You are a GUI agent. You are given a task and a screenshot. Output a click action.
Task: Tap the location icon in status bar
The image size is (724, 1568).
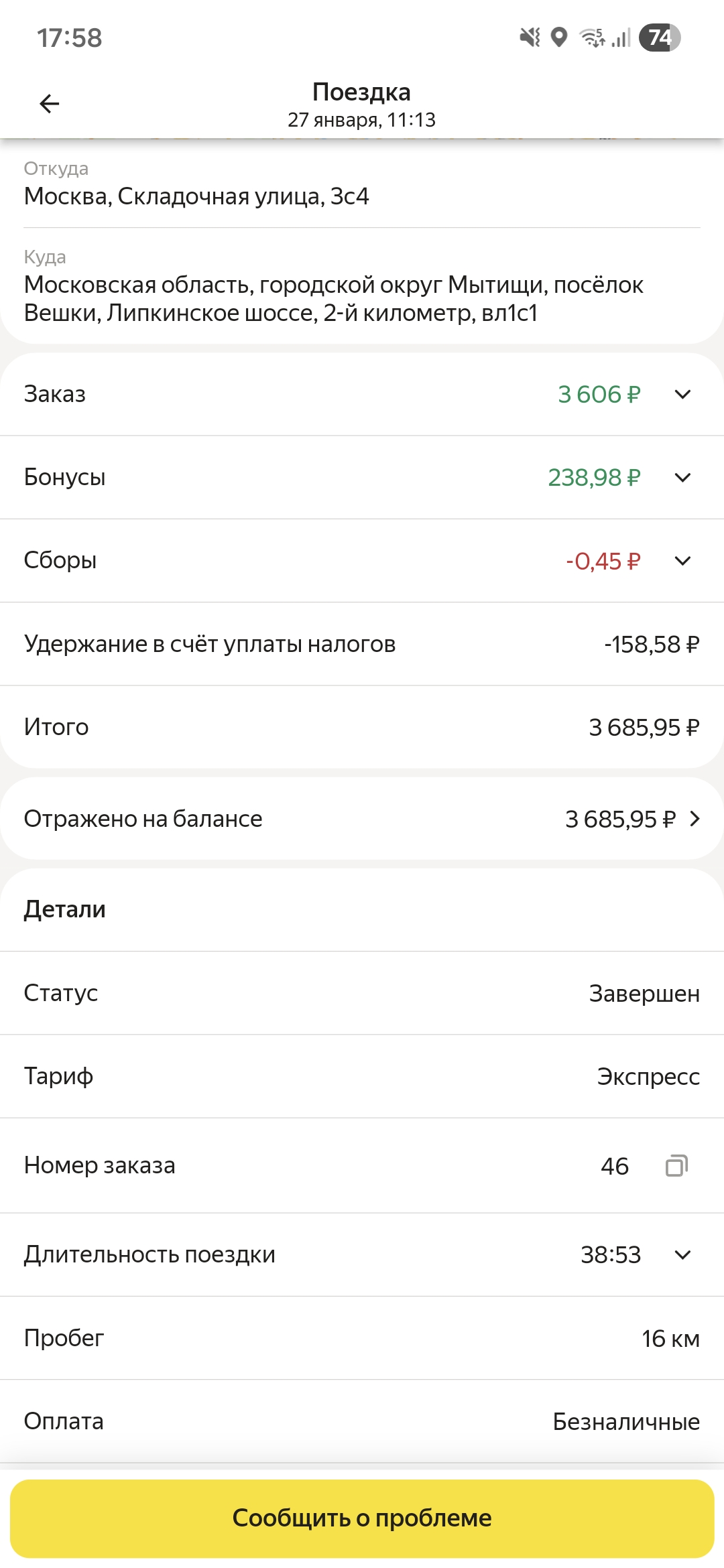click(559, 38)
